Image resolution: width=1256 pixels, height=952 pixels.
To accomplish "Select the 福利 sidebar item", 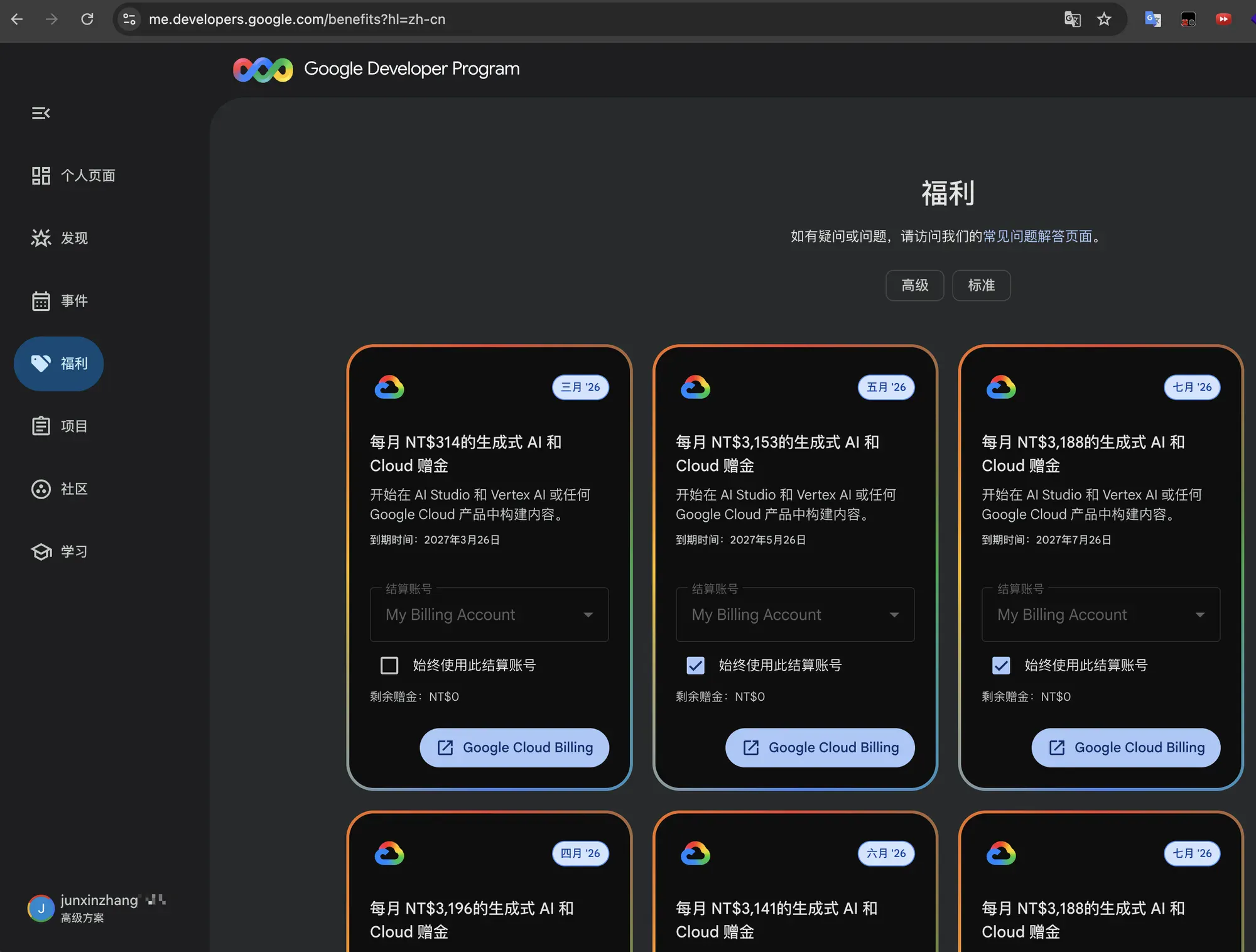I will click(59, 364).
